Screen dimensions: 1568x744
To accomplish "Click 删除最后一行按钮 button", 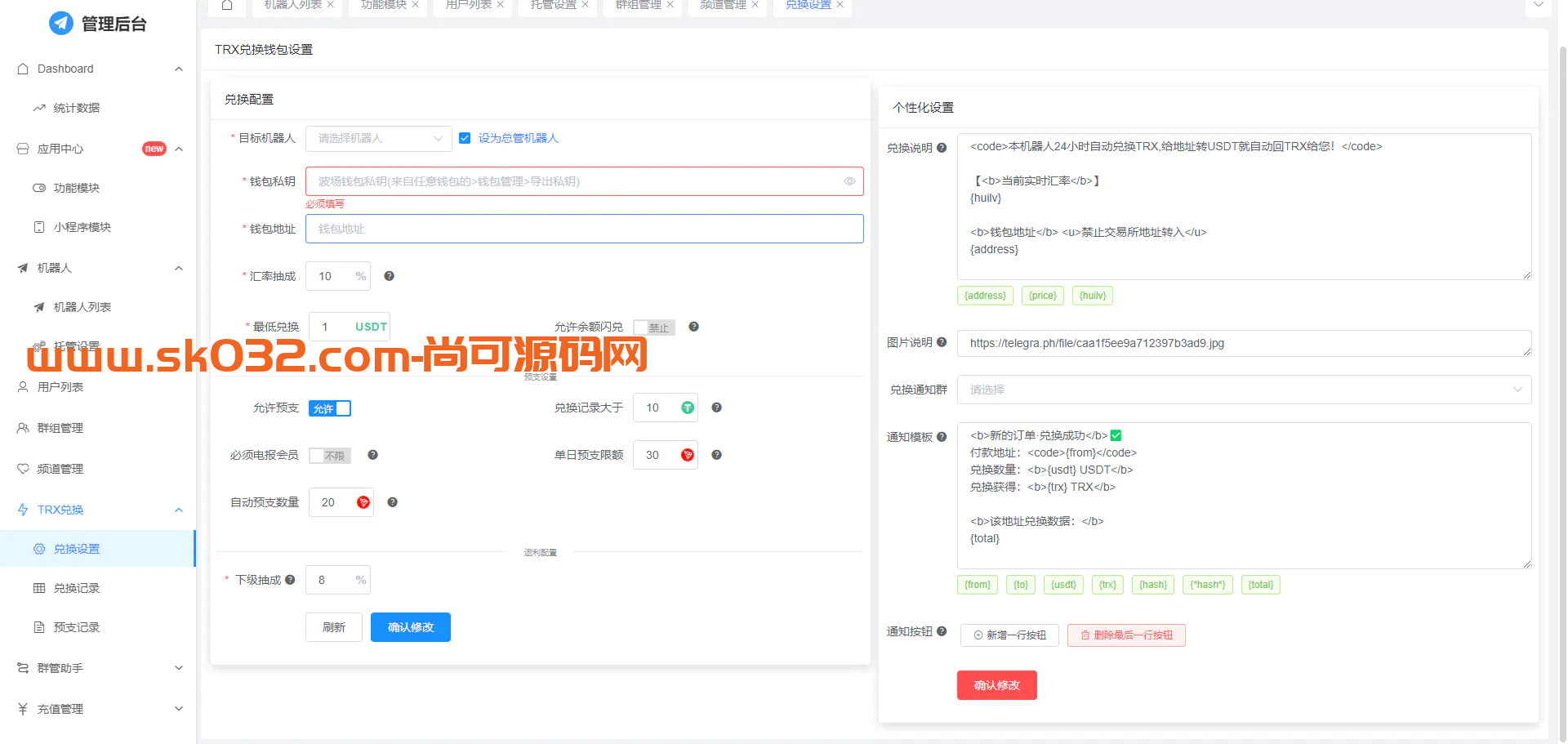I will pos(1126,635).
